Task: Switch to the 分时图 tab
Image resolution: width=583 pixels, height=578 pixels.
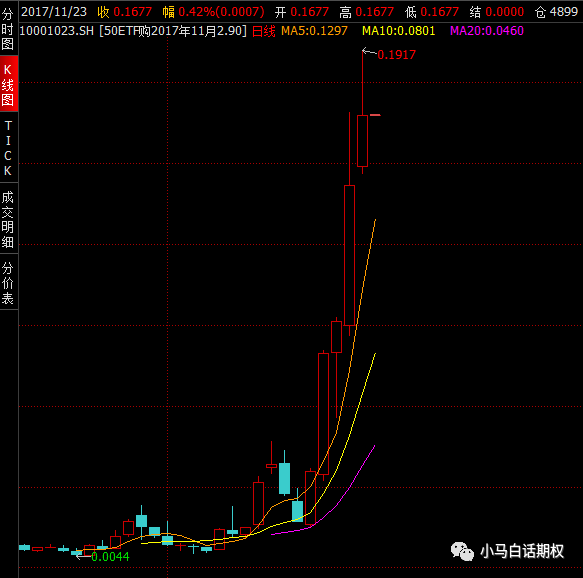Action: 8,29
